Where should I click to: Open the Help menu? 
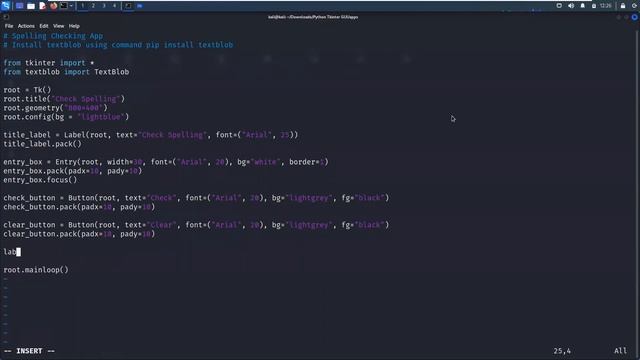coord(74,26)
